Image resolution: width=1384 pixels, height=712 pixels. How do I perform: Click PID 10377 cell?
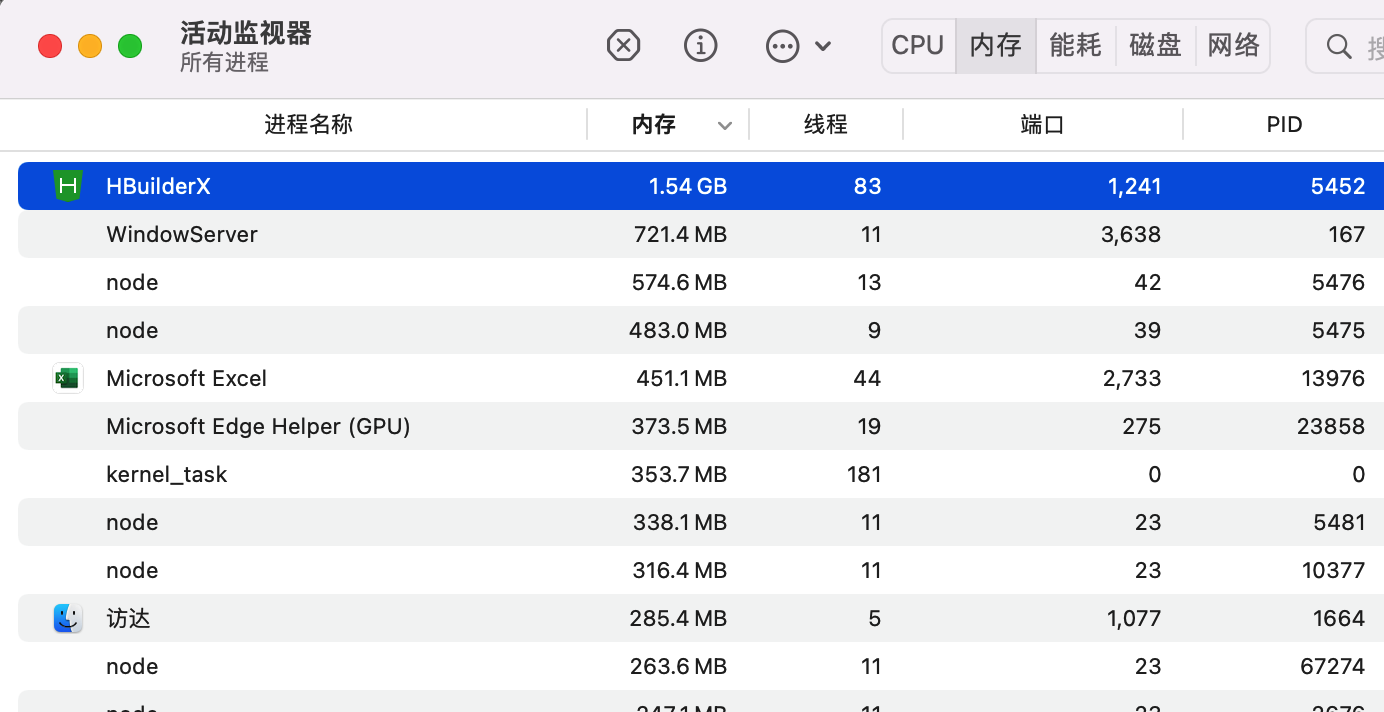click(1333, 570)
